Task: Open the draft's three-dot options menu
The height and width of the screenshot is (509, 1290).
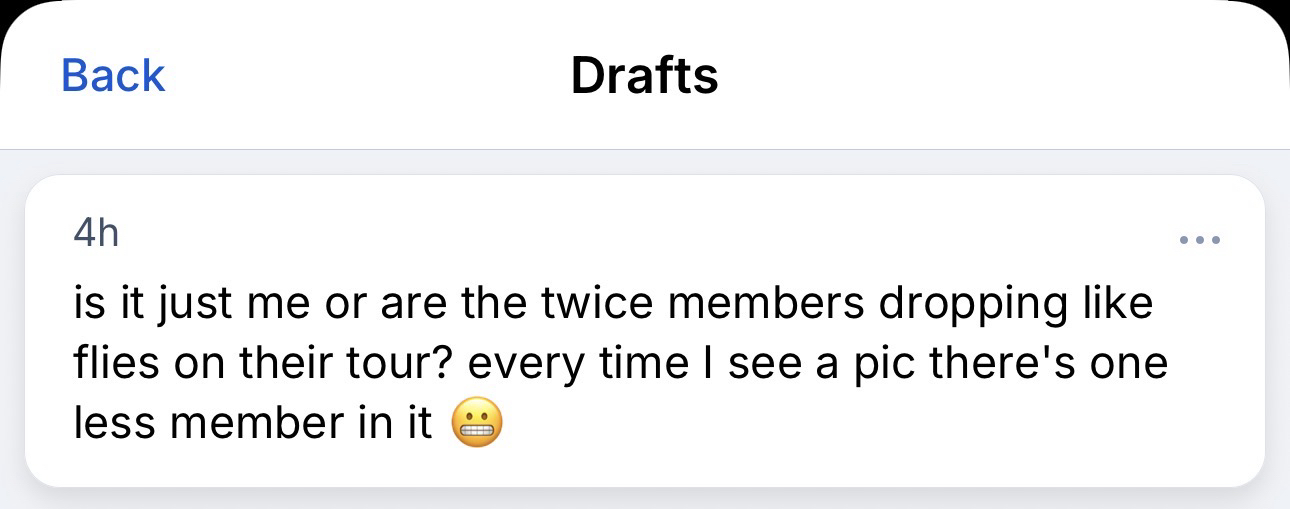Action: click(1200, 240)
